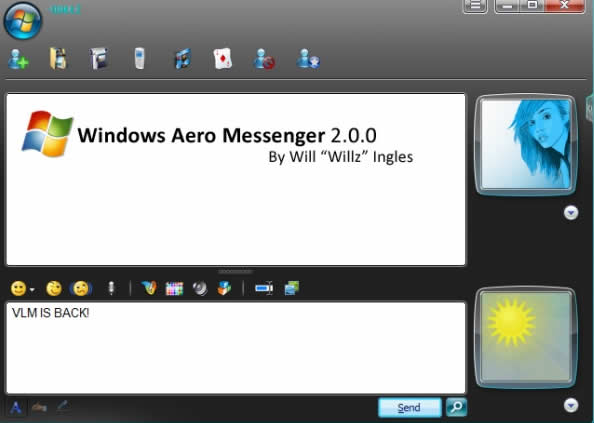Open the smiley emoticon picker

pos(18,289)
